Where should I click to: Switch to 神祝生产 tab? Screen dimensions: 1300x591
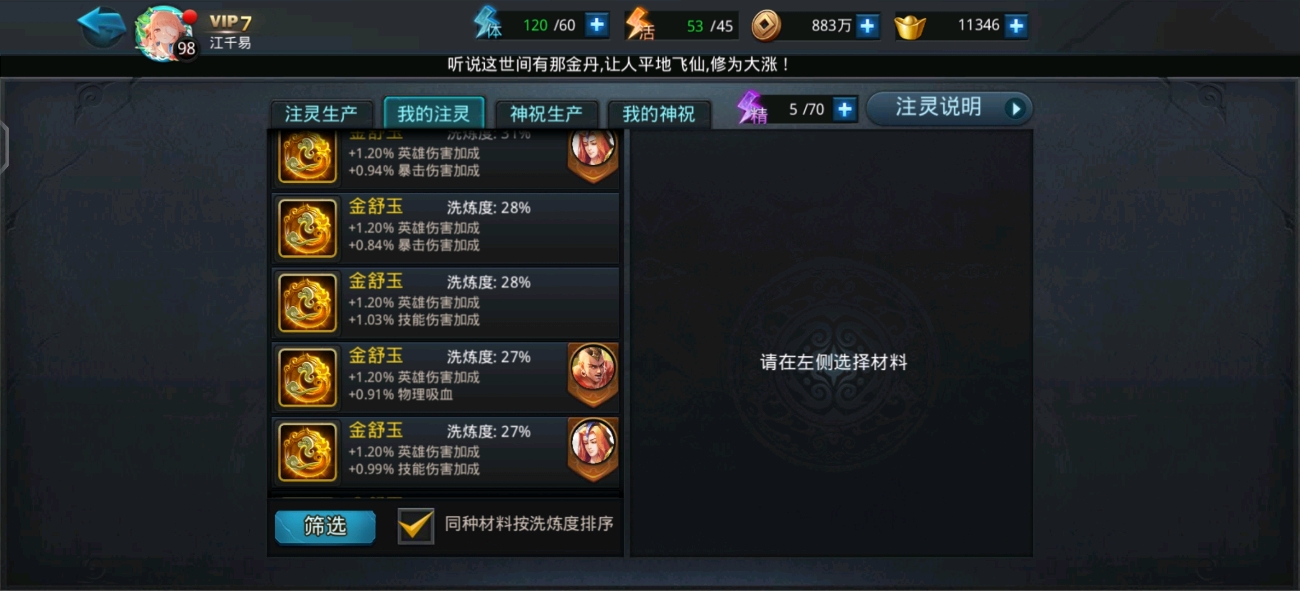click(x=546, y=114)
